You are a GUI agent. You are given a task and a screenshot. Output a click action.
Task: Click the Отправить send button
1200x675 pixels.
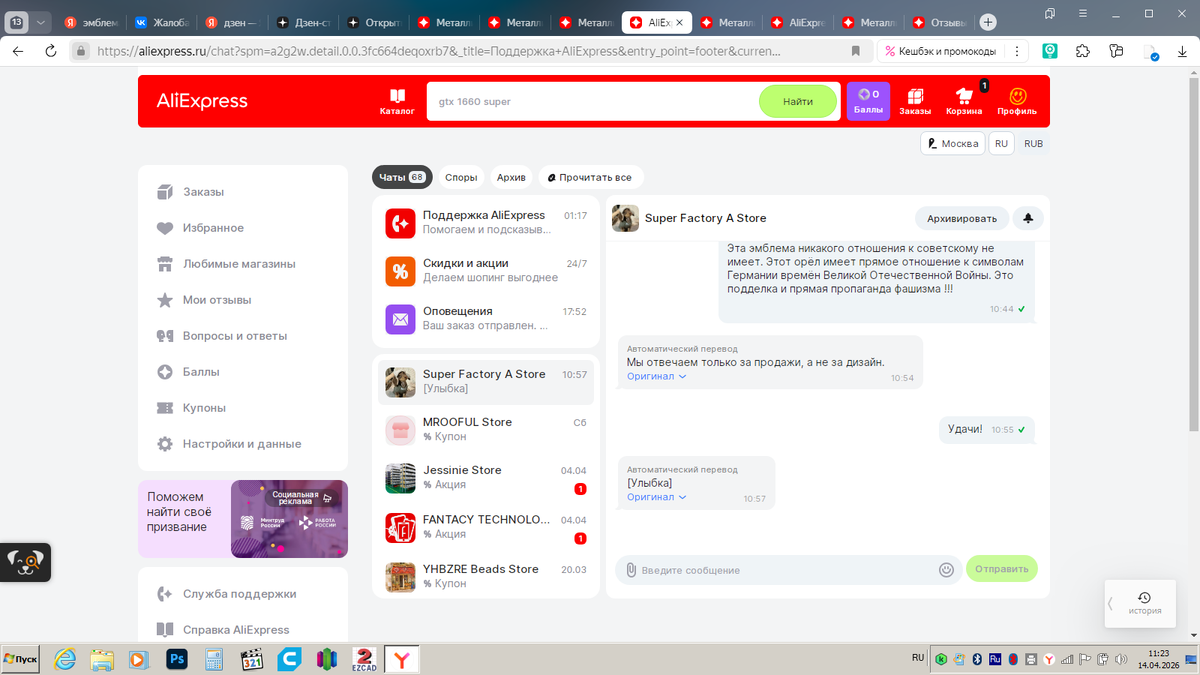1001,569
